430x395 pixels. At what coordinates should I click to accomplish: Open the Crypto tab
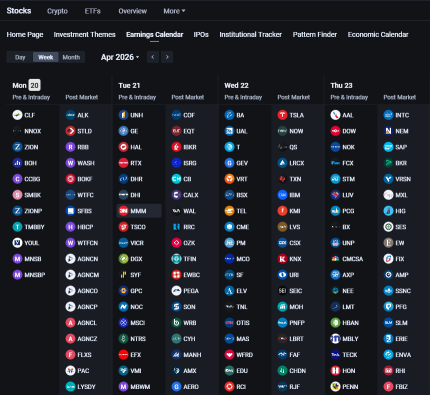click(x=57, y=11)
